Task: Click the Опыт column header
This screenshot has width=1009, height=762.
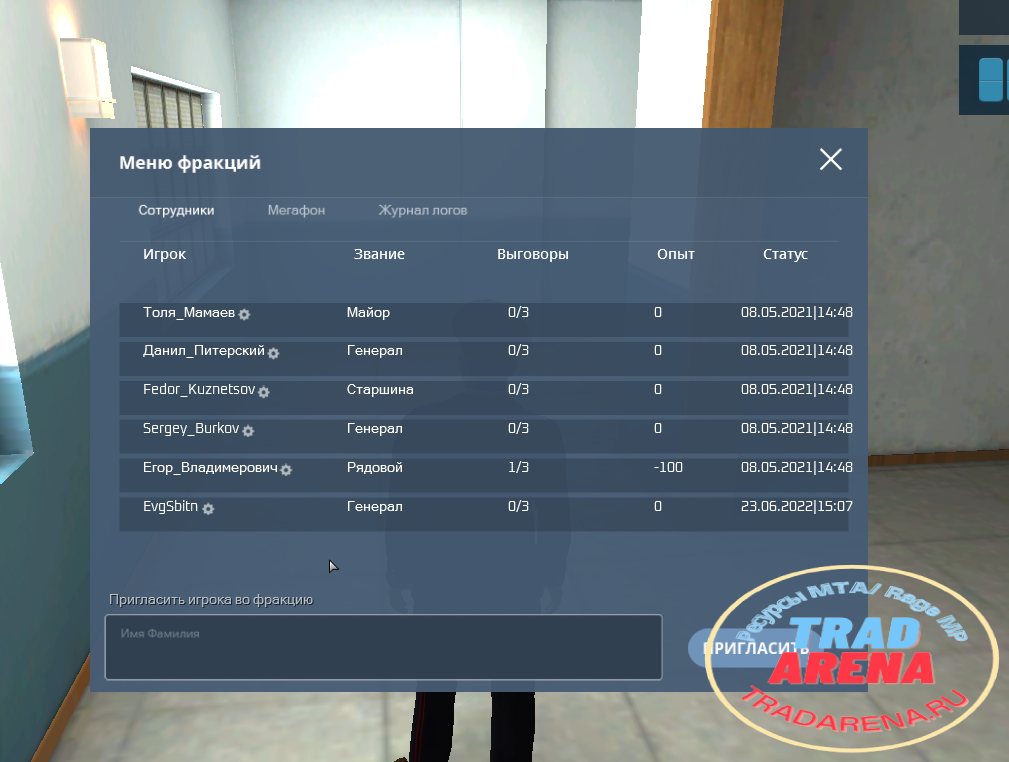Action: [676, 254]
